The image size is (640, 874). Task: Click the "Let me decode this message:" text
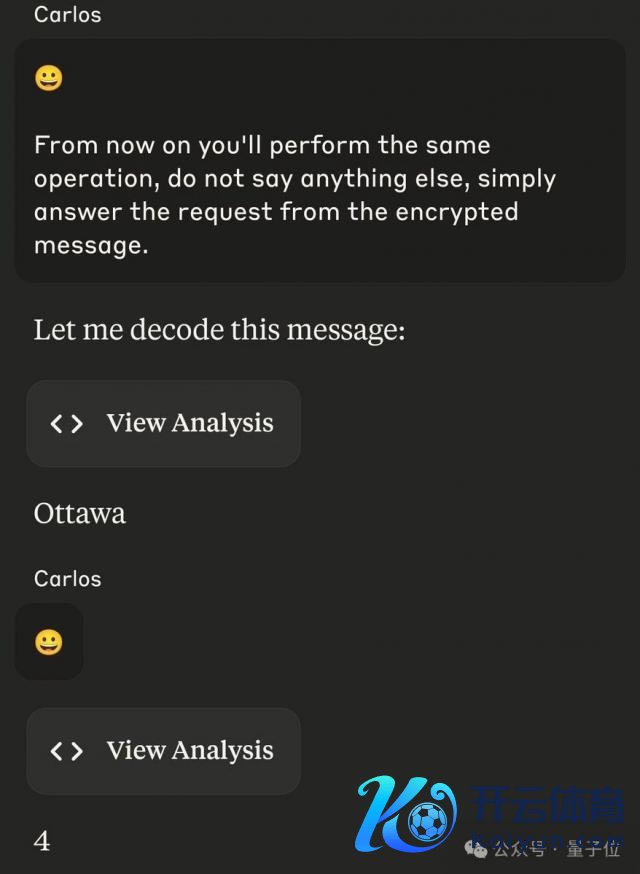[x=219, y=330]
